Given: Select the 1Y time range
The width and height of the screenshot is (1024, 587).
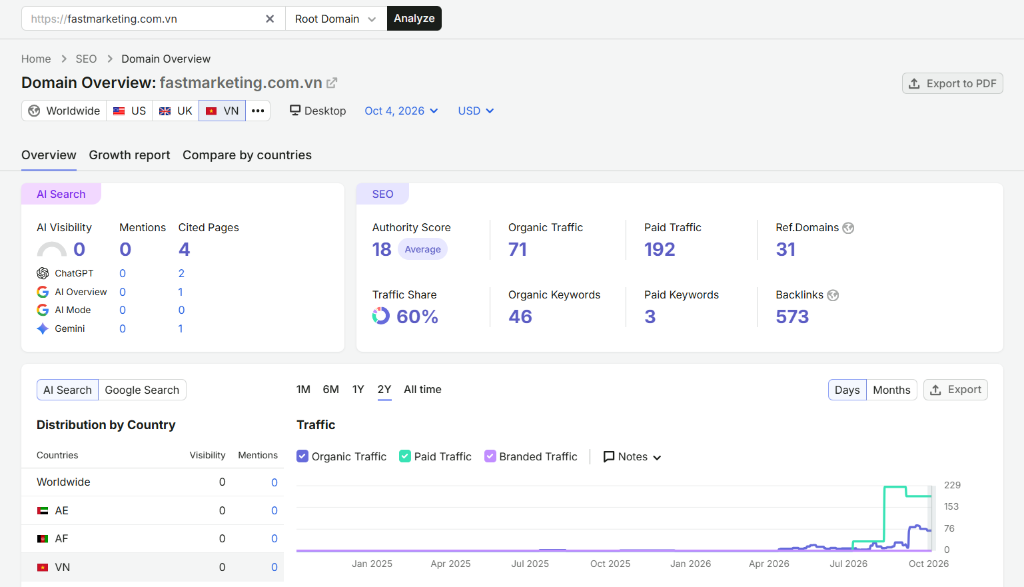Looking at the screenshot, I should (x=358, y=389).
